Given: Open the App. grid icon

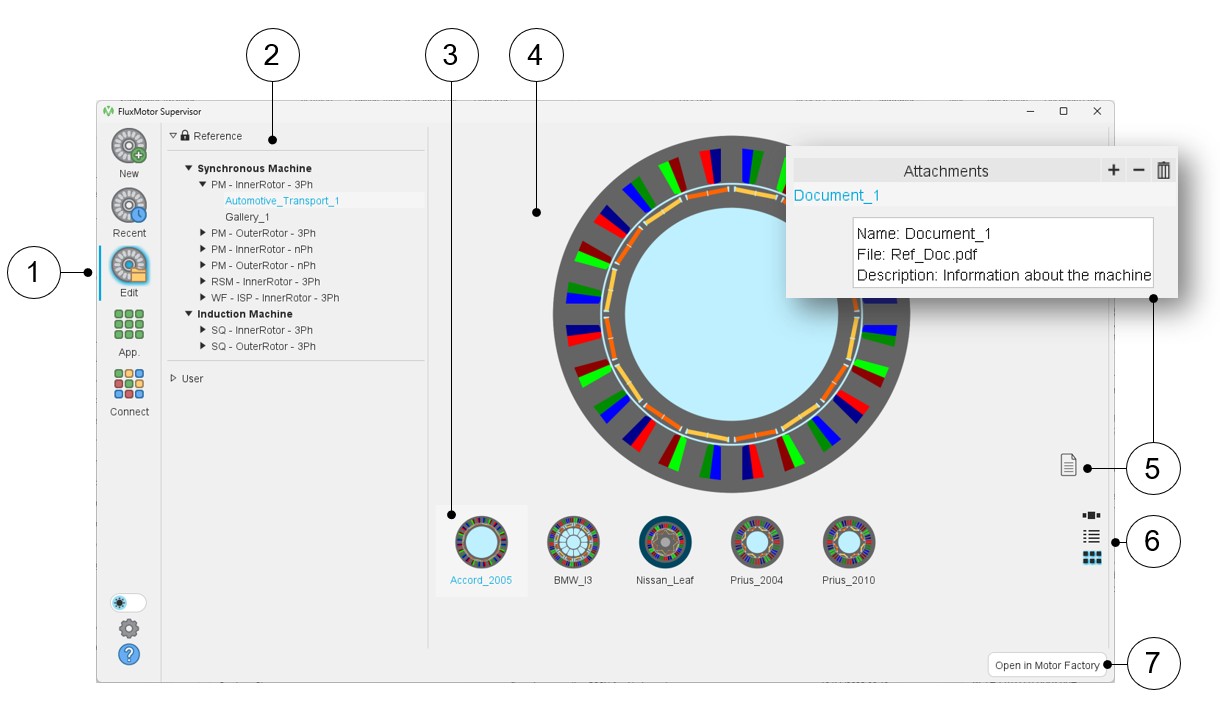Looking at the screenshot, I should (x=129, y=325).
